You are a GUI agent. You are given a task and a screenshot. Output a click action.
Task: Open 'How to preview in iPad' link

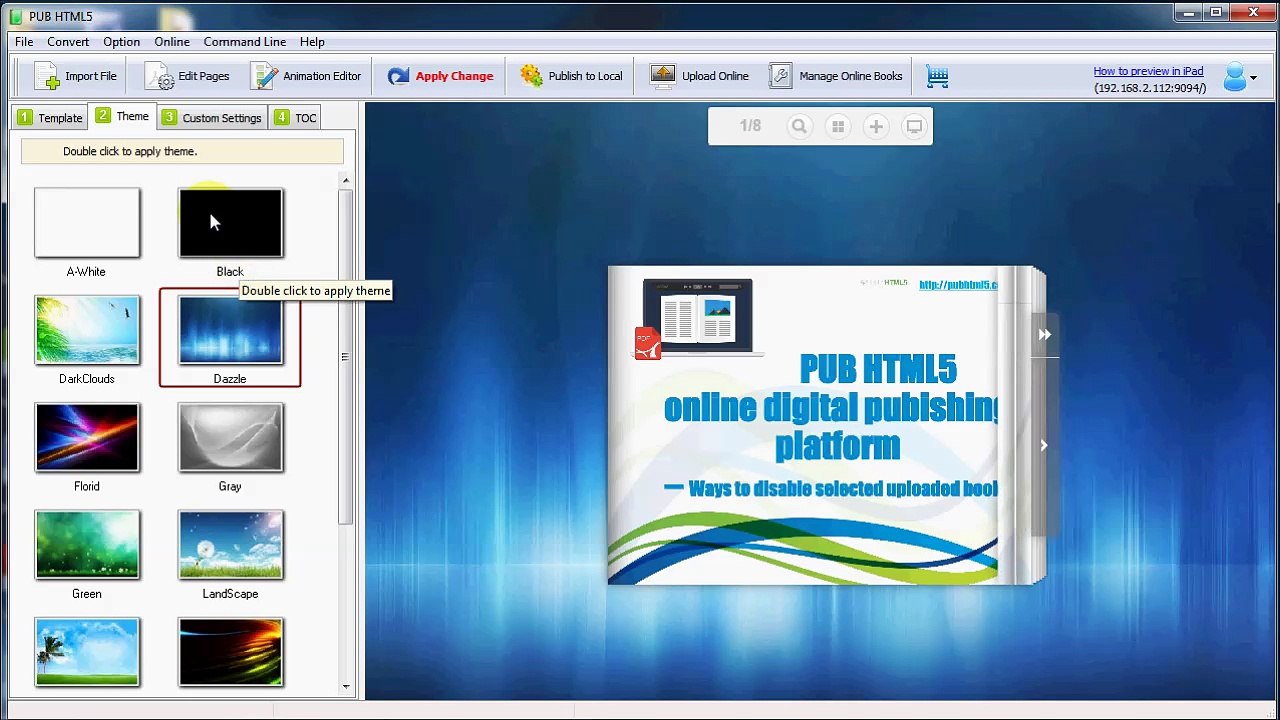click(x=1148, y=71)
